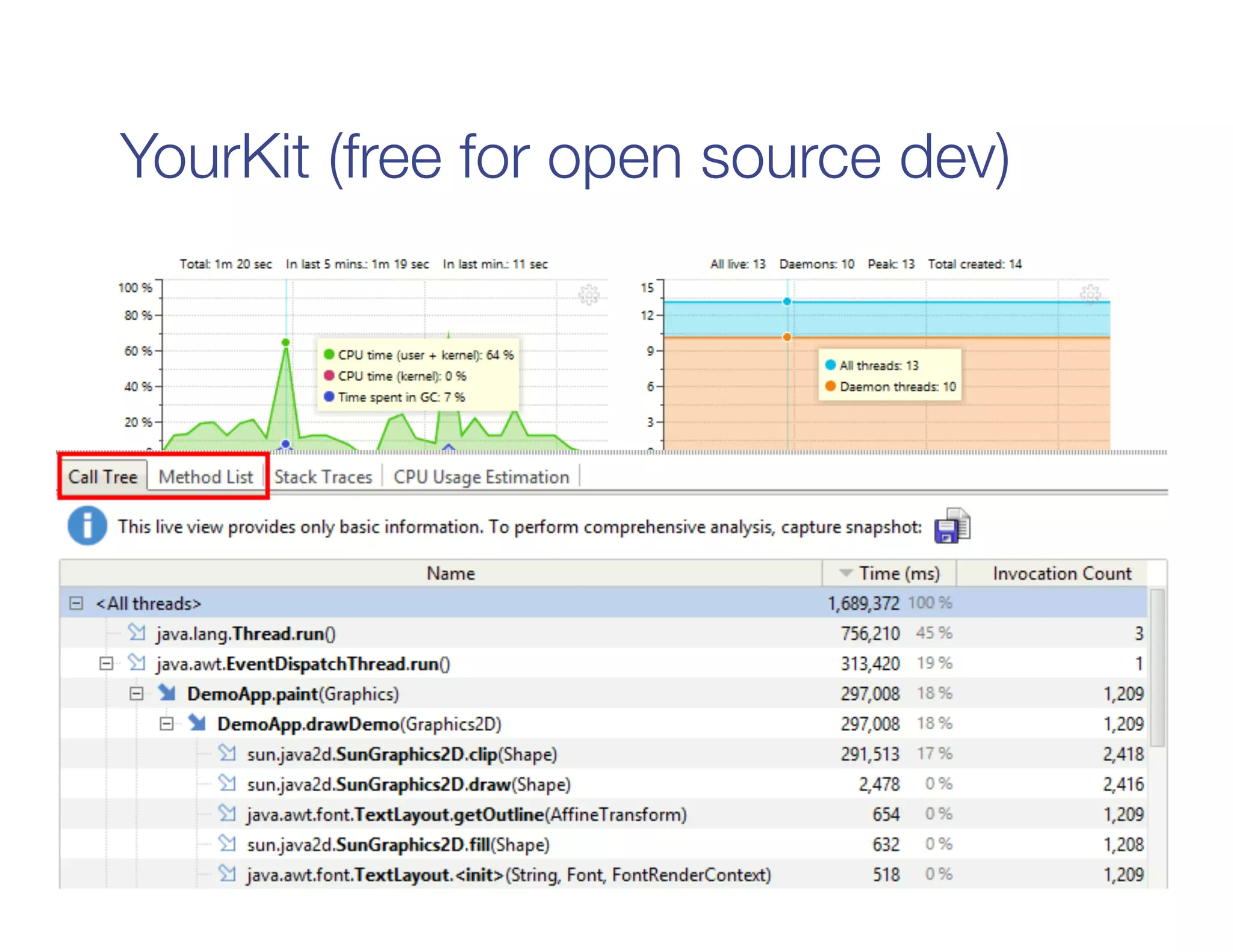Select the SunGraphics2D.fill(Shape) row
This screenshot has width=1233, height=952.
point(603,844)
